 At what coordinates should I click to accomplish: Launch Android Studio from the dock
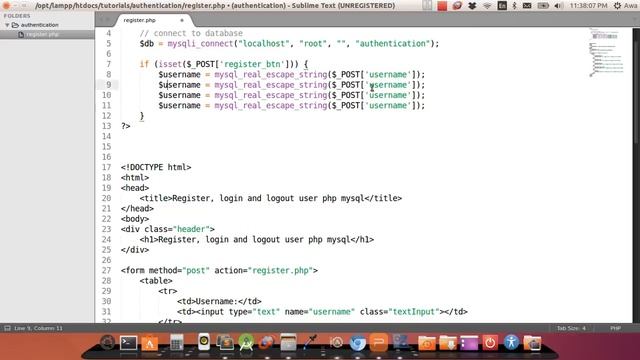(246, 342)
